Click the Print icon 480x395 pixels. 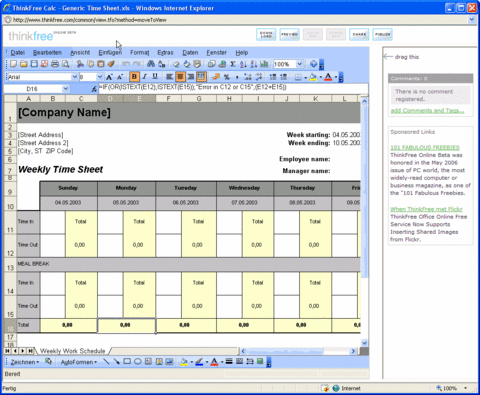click(55, 64)
